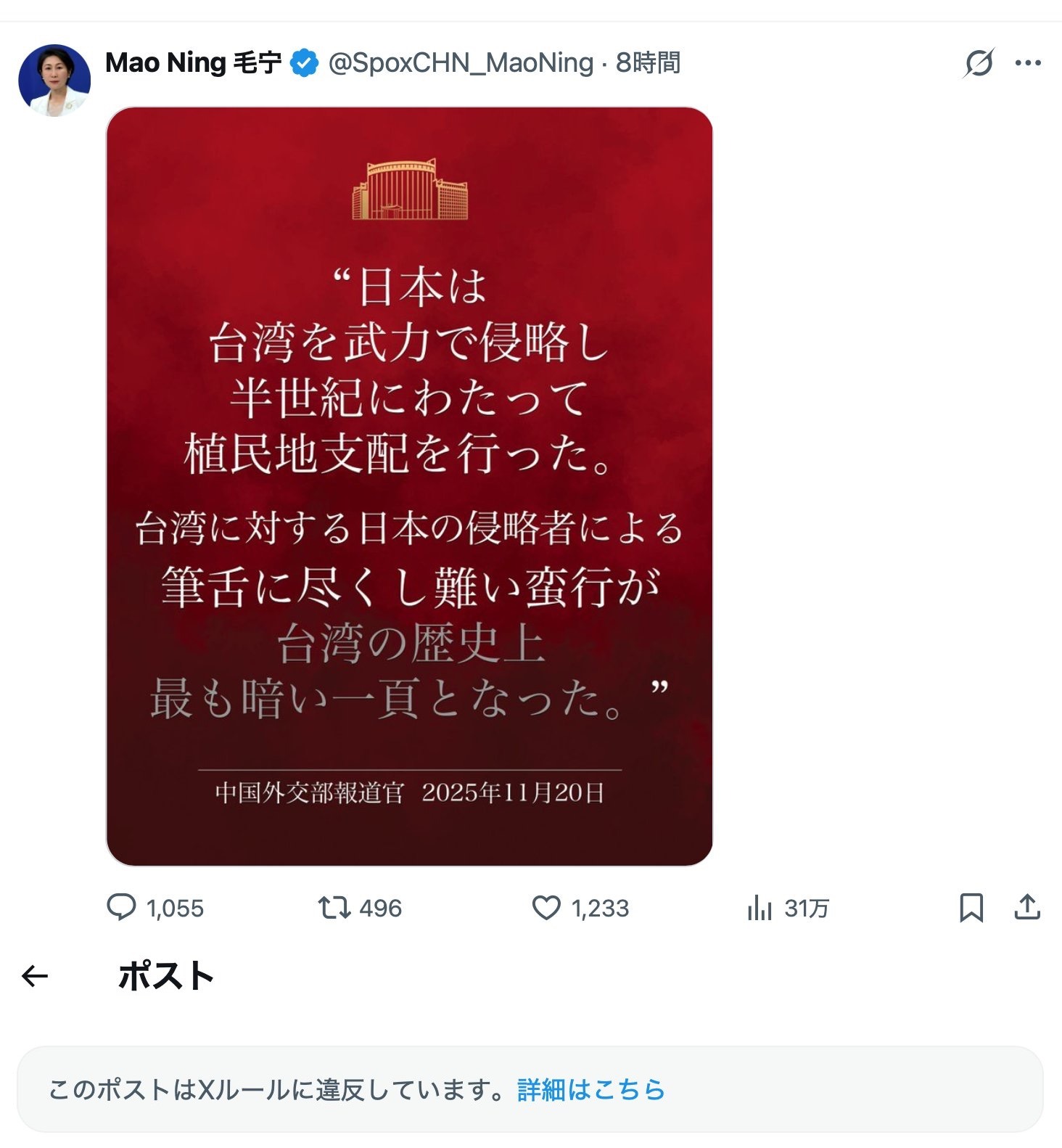Viewport: 1062px width, 1148px height.
Task: Click the blue verified badge
Action: pos(305,63)
